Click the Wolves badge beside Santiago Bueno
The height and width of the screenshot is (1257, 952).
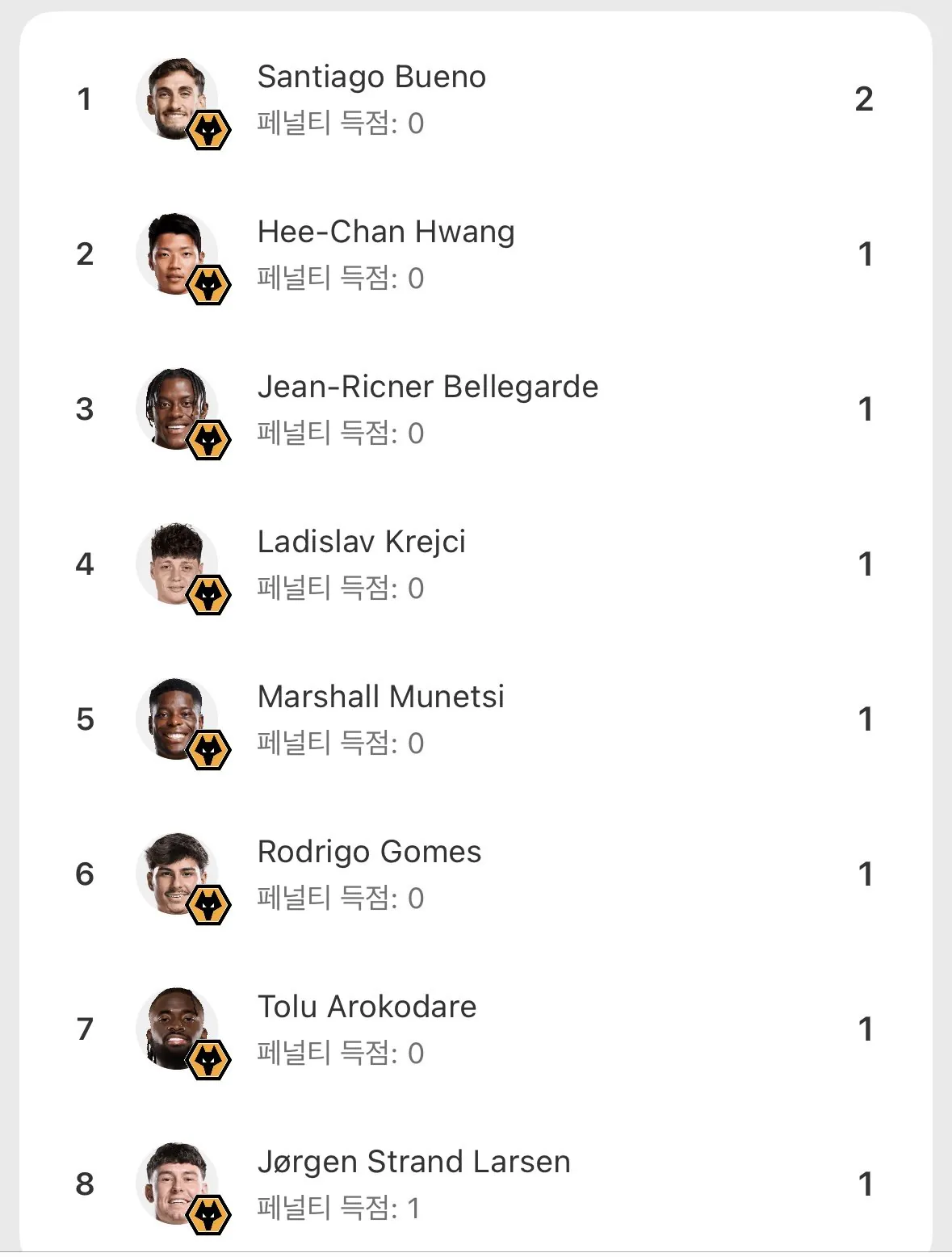208,130
